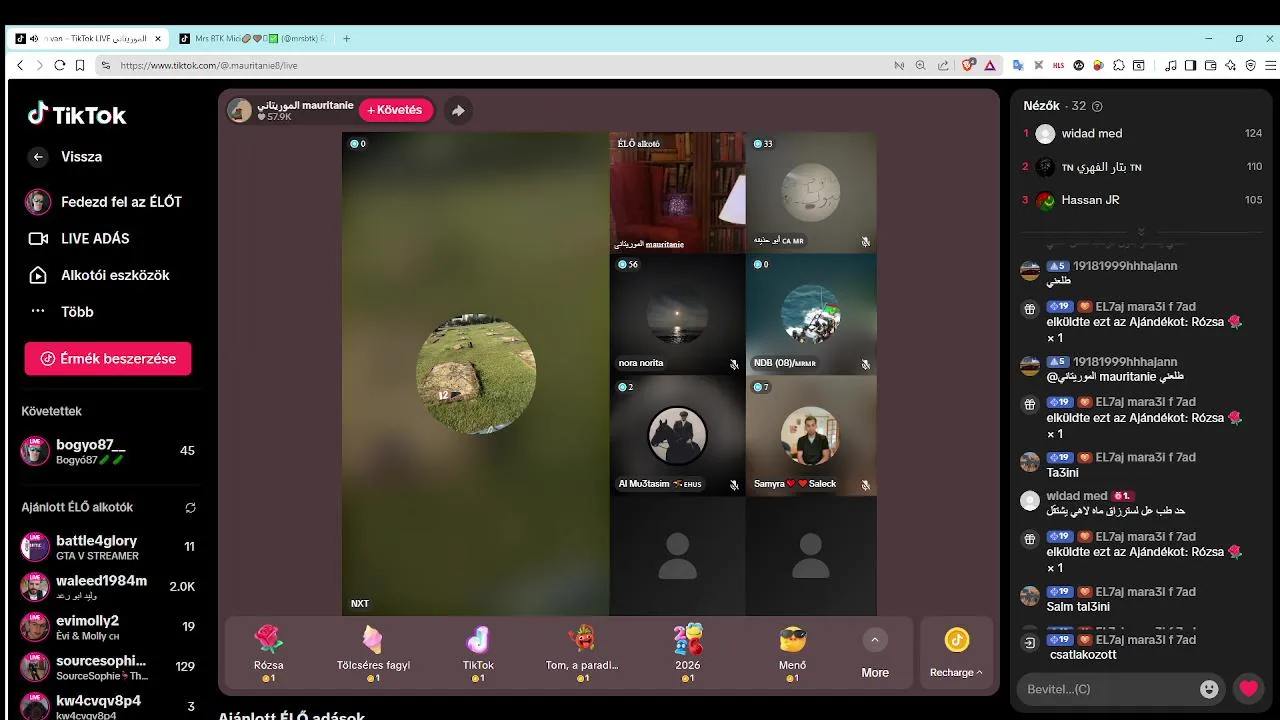The height and width of the screenshot is (720, 1280).
Task: Open bogyo87__ followed live stream
Action: [108, 451]
